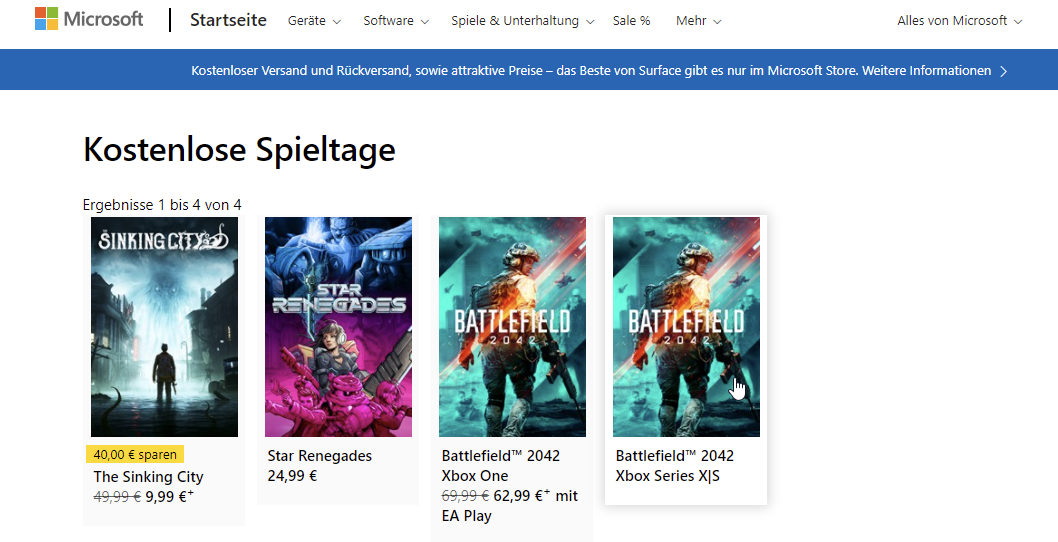Viewport: 1058px width, 542px height.
Task: Open Battlefield 2042 Xbox One cover image
Action: point(512,327)
